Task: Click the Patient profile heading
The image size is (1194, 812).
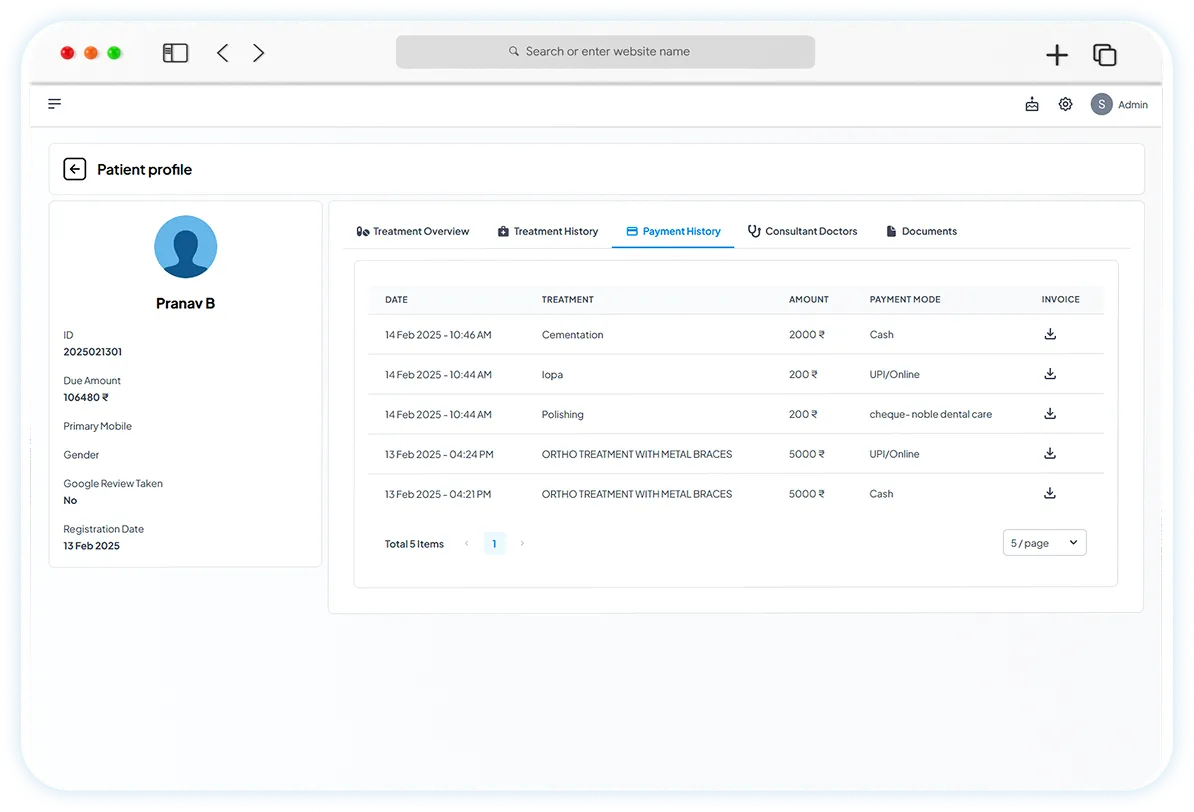Action: [145, 170]
